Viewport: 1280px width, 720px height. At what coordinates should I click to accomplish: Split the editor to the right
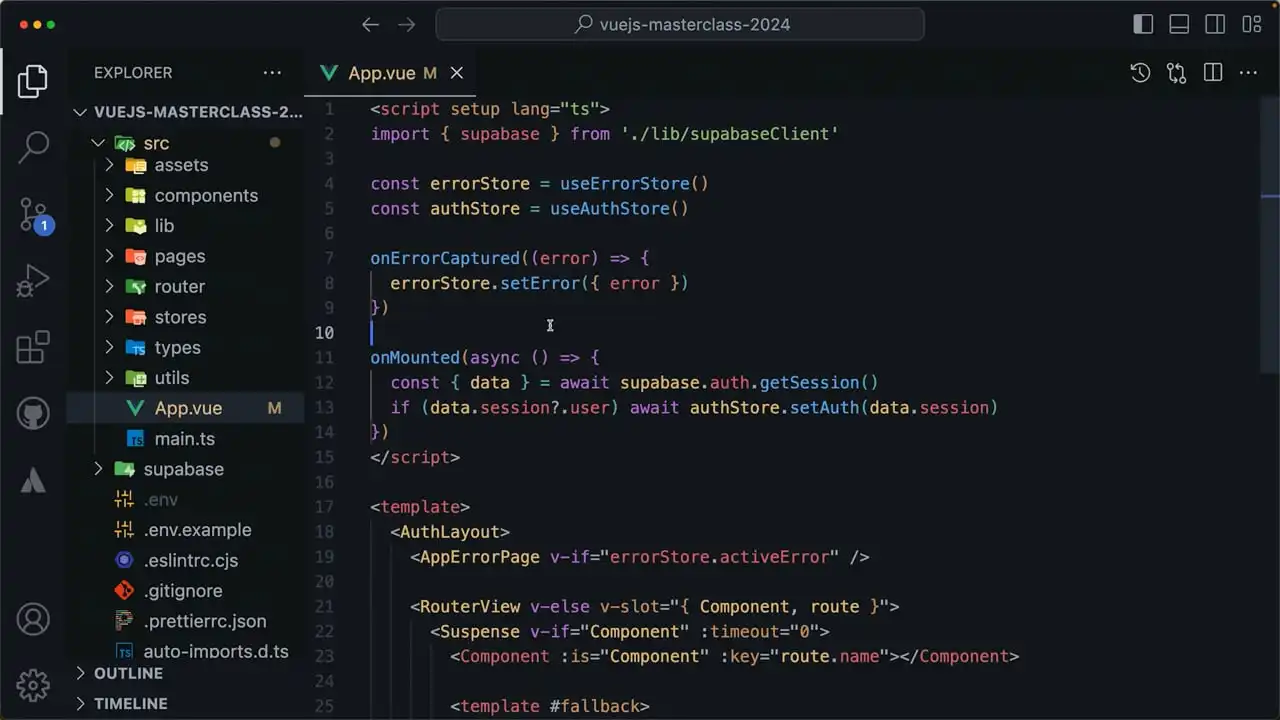pyautogui.click(x=1213, y=73)
